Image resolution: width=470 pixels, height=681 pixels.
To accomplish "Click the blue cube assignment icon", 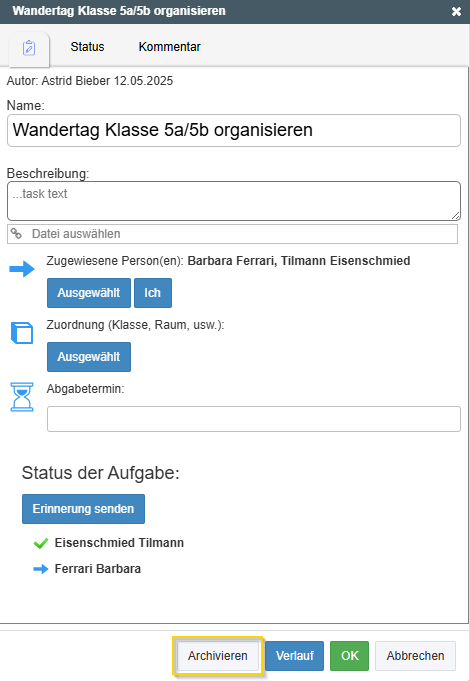I will (x=22, y=333).
